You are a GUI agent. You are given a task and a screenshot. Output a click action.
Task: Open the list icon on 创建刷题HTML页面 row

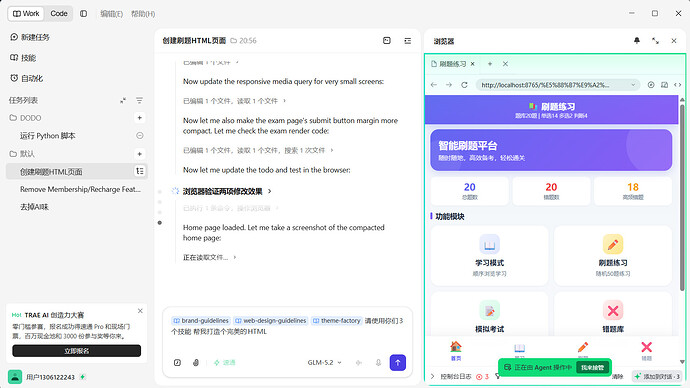pyautogui.click(x=139, y=171)
